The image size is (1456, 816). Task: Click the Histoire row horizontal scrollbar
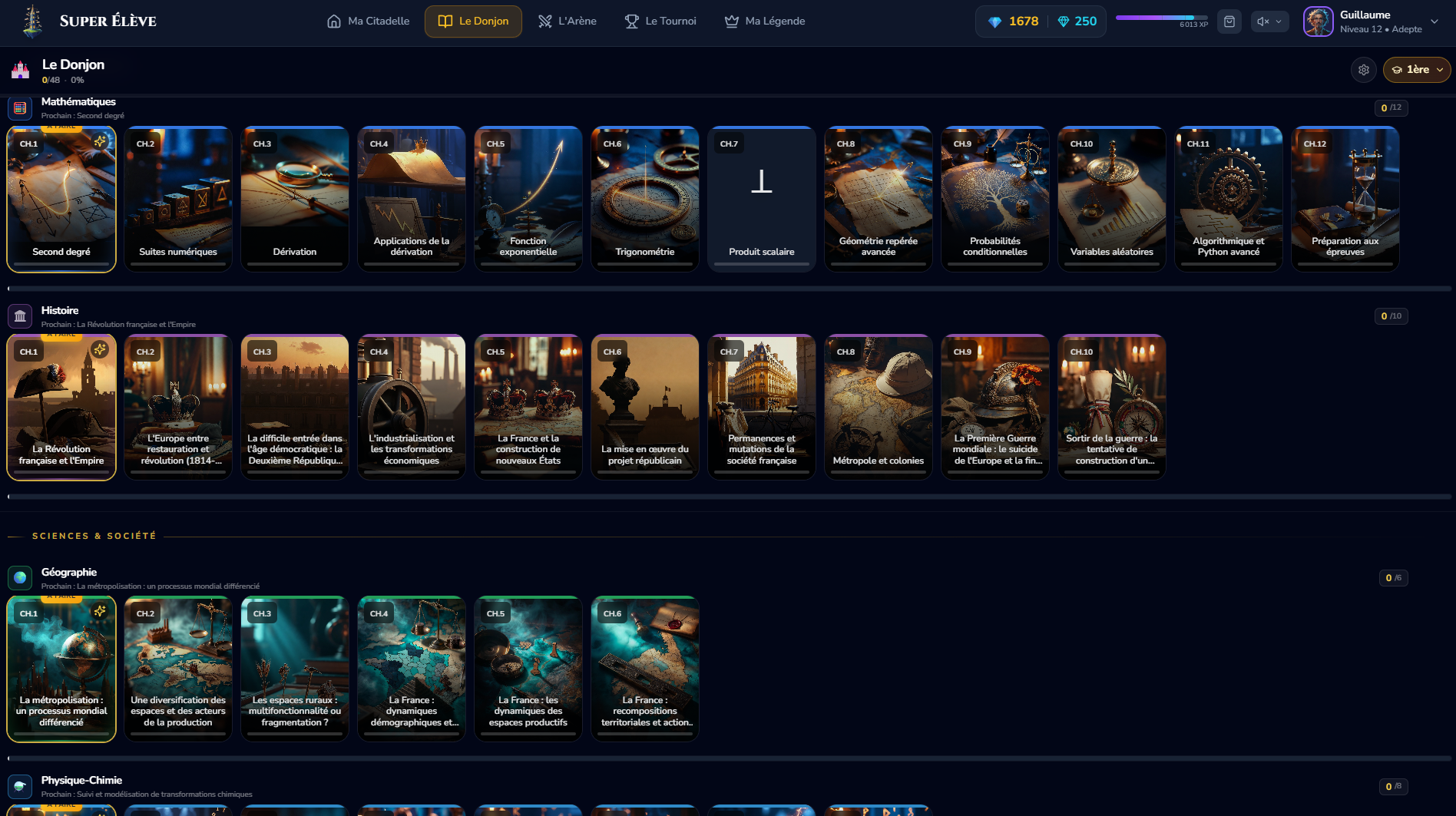pos(730,497)
